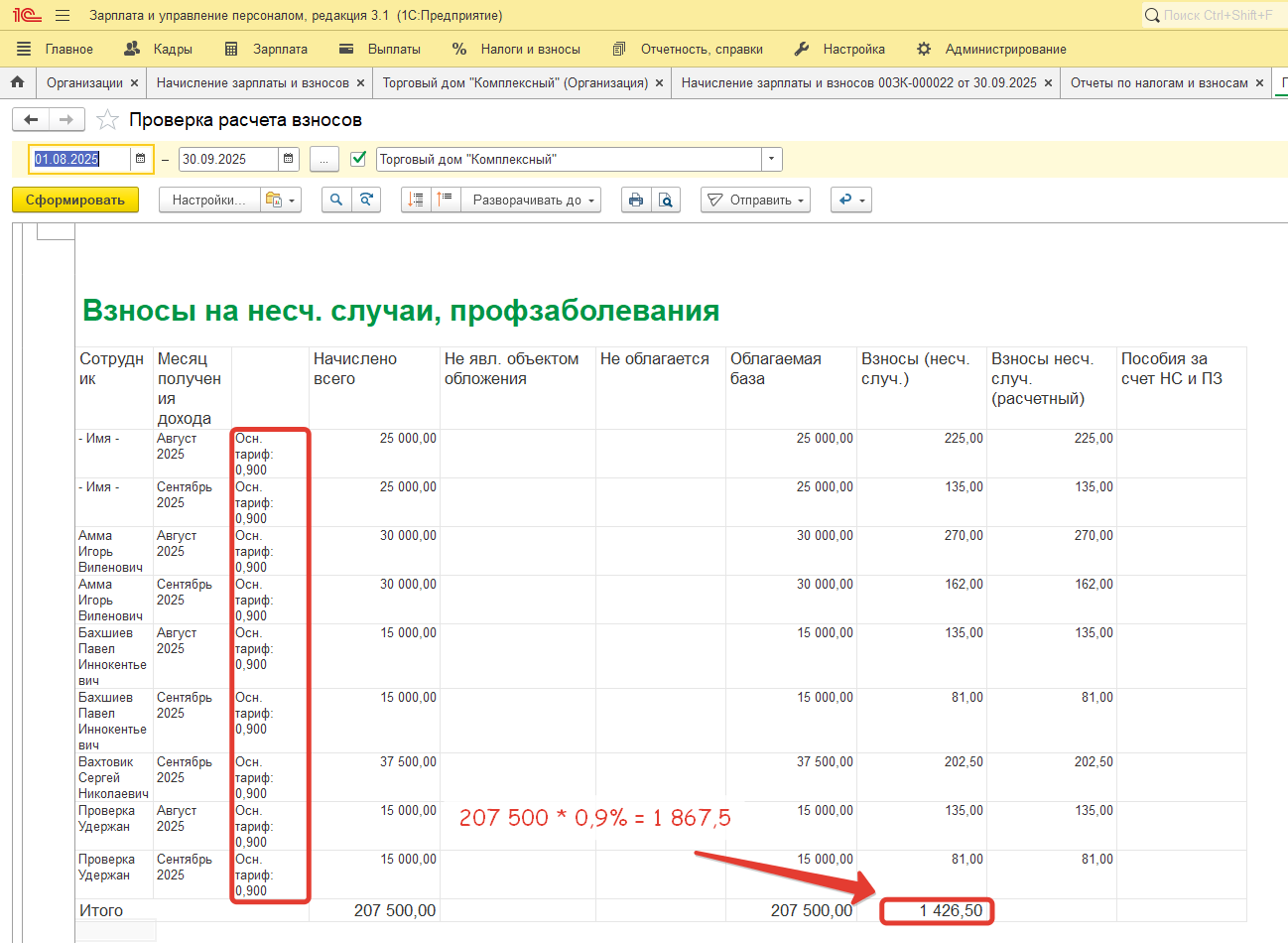1288x943 pixels.
Task: Open calendar for the end date 30.09.2025
Action: 288,159
